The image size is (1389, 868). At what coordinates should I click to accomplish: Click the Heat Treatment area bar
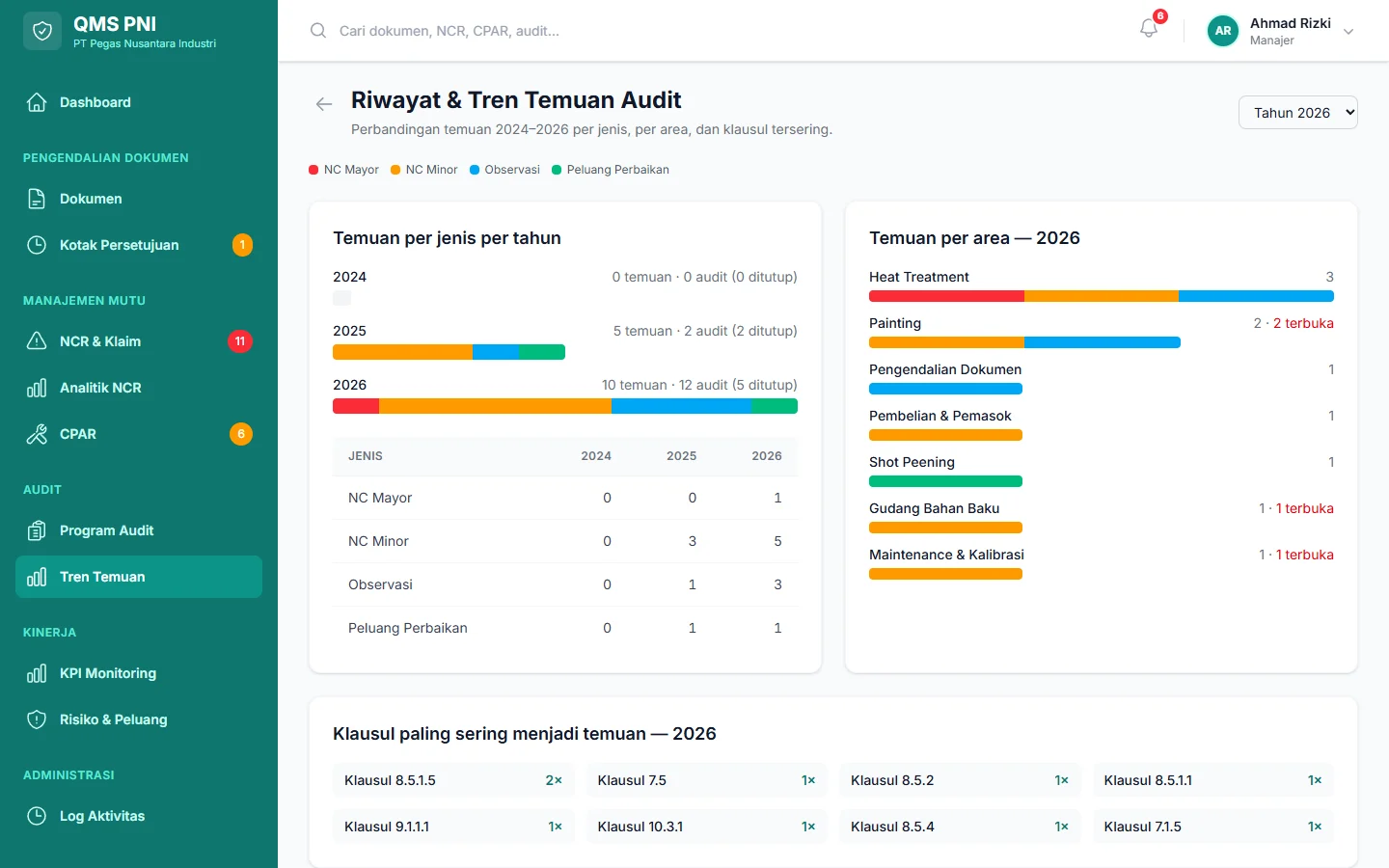click(x=1102, y=296)
